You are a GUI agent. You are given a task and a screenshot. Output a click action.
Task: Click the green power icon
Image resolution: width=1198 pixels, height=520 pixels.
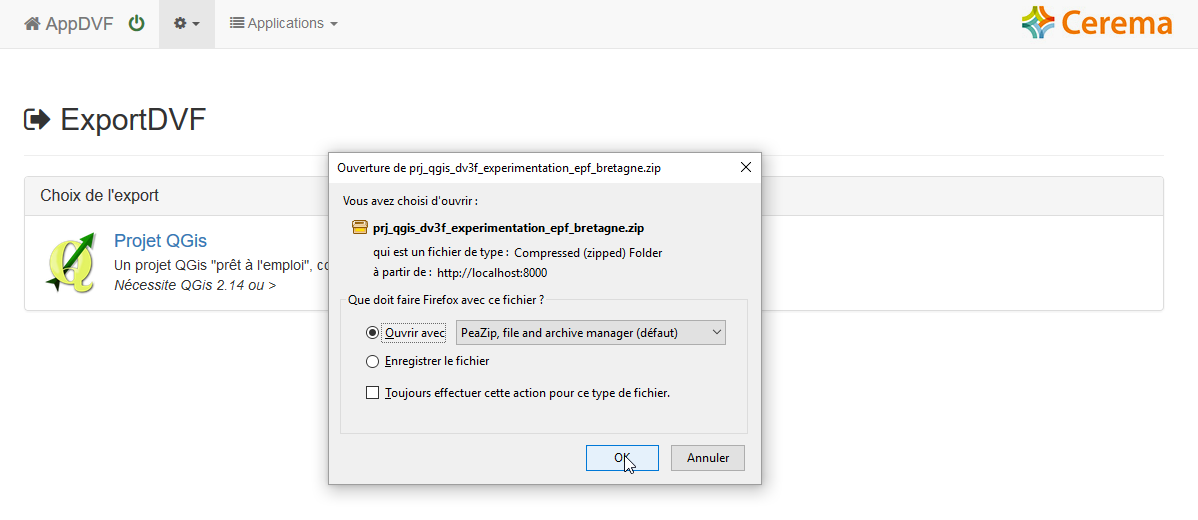pyautogui.click(x=136, y=24)
